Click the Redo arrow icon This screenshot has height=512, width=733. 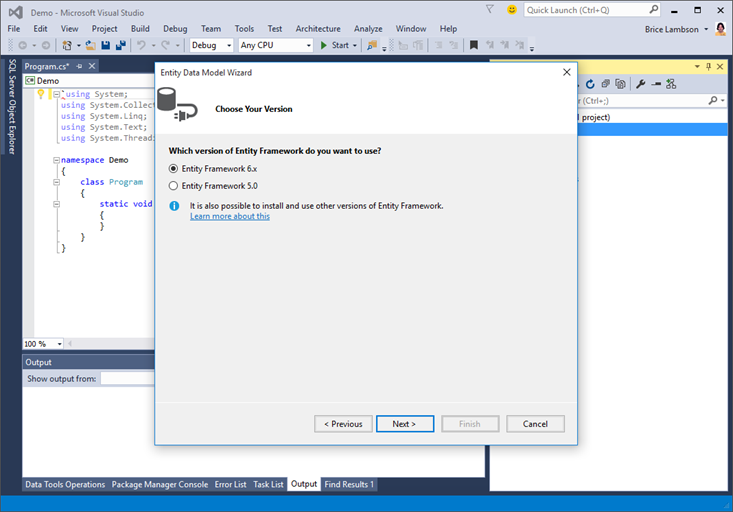tap(165, 45)
